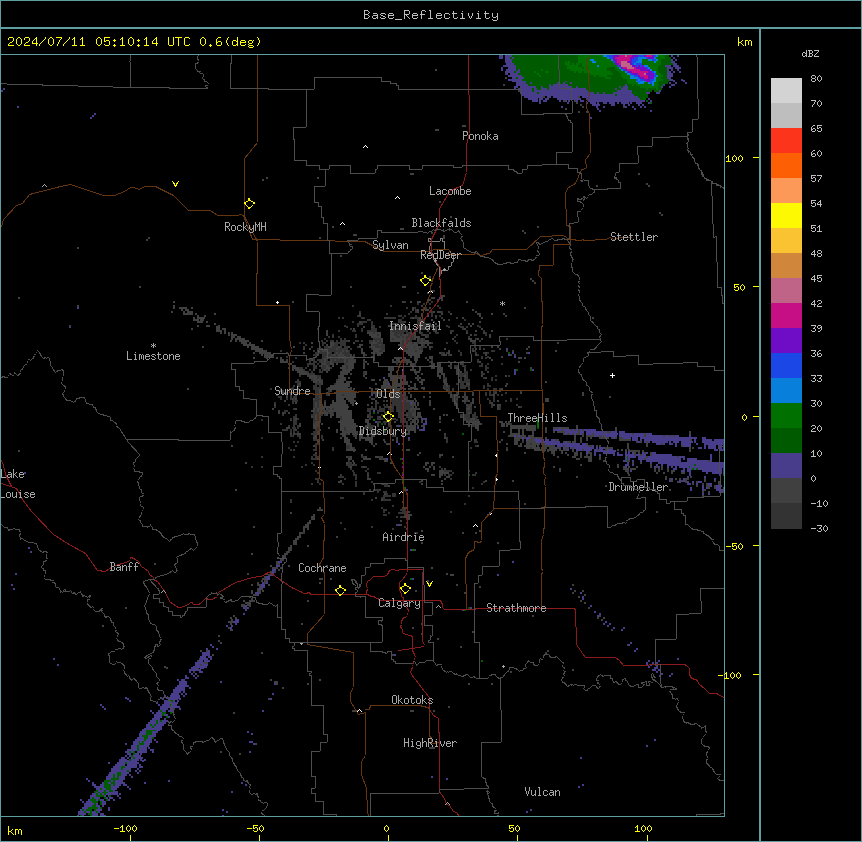The width and height of the screenshot is (862, 842).
Task: Click the Ponoka city label
Action: pos(480,136)
